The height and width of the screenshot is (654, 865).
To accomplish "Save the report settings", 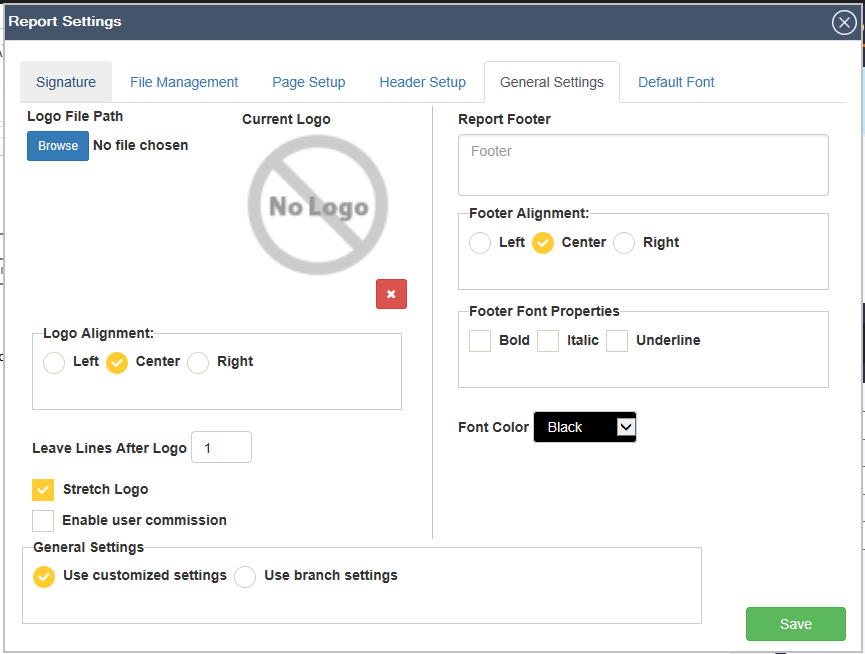I will pyautogui.click(x=795, y=624).
